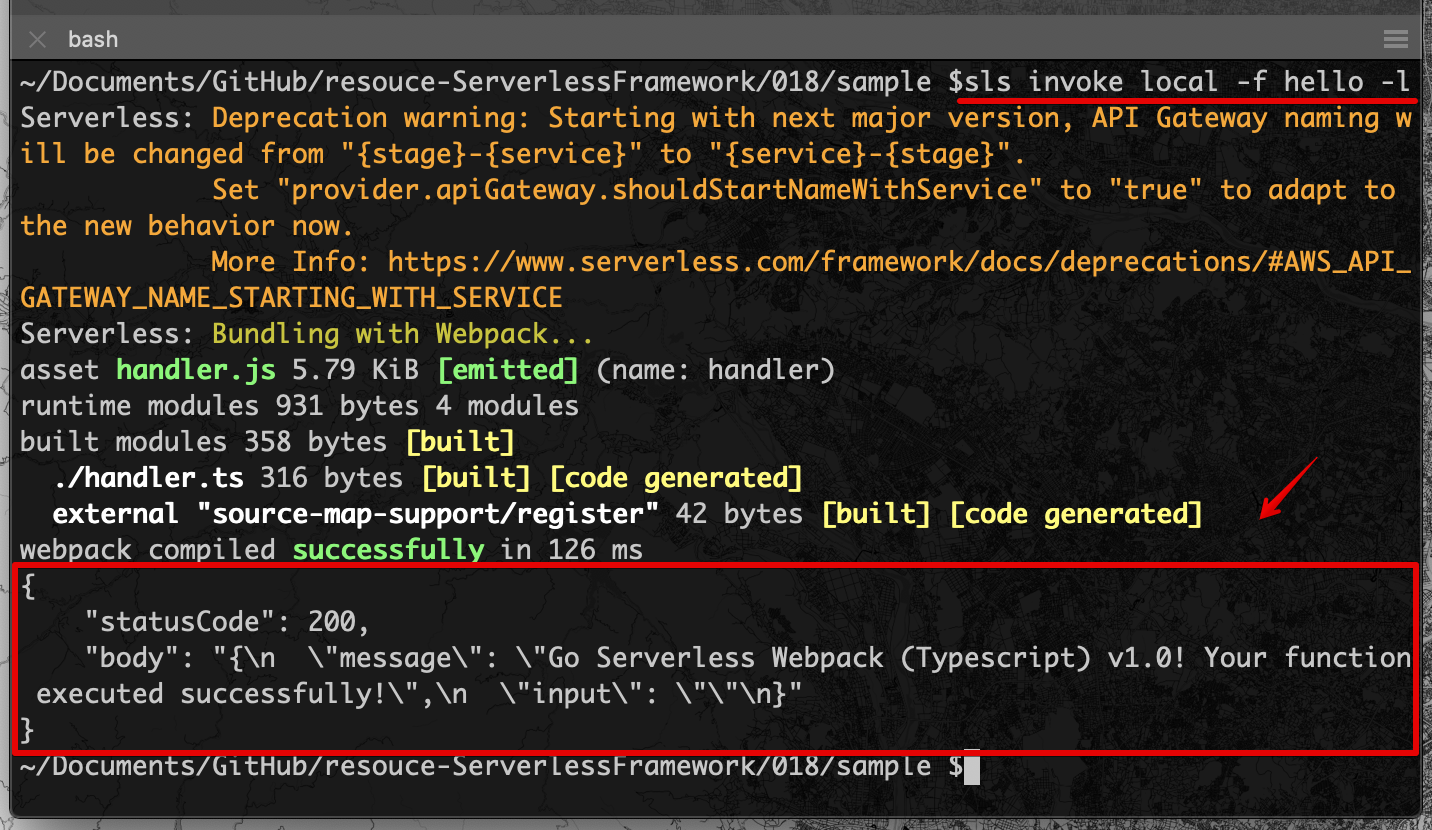Click "in 126 ms" compile time

point(571,550)
